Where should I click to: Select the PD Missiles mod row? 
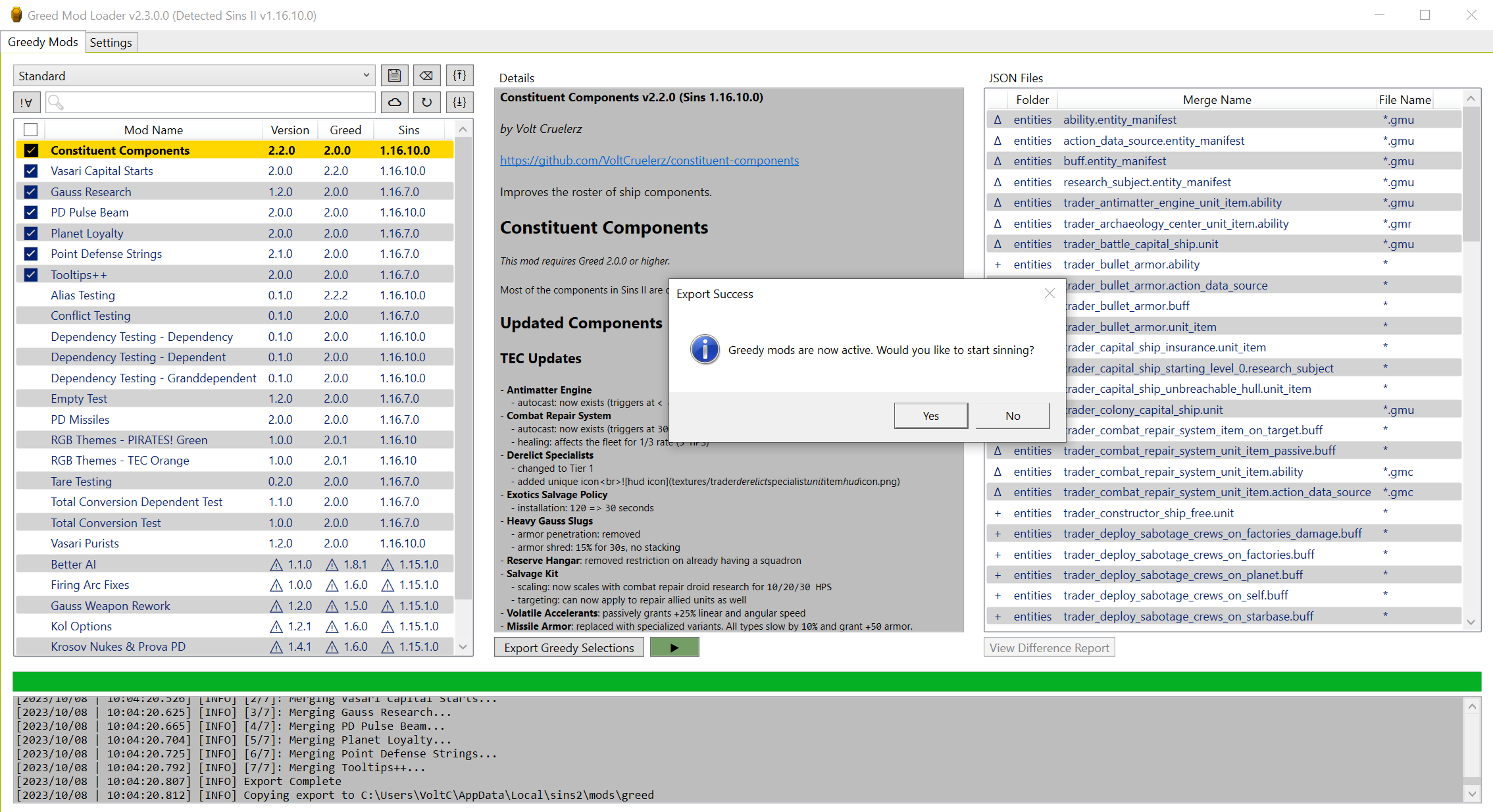point(235,420)
